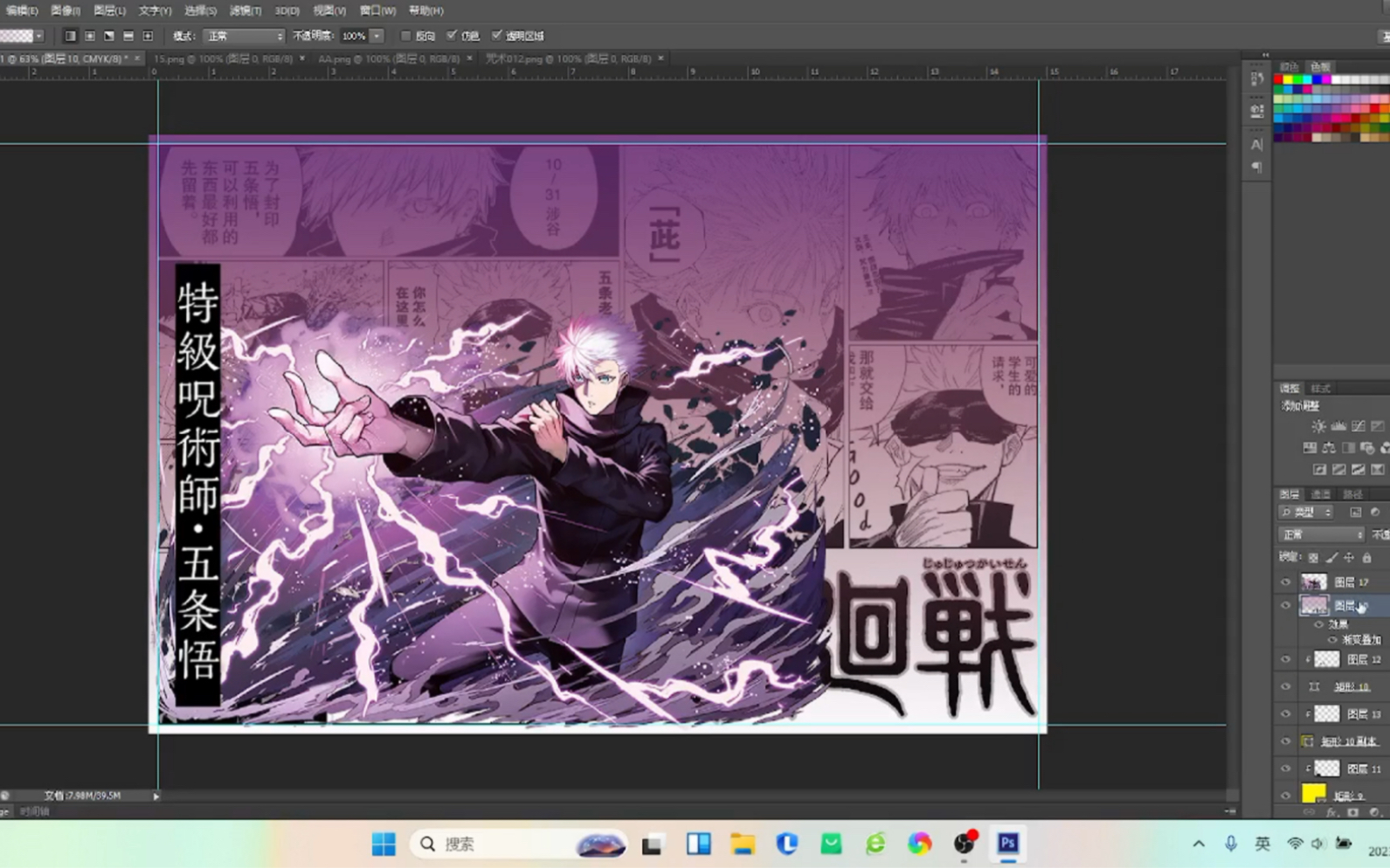The image size is (1390, 868).
Task: Add a Levels adjustment
Action: click(1338, 426)
